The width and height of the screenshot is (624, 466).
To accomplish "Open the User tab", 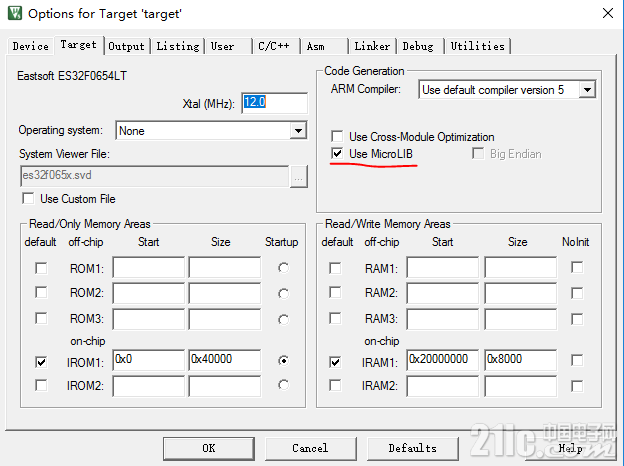I will (x=229, y=46).
